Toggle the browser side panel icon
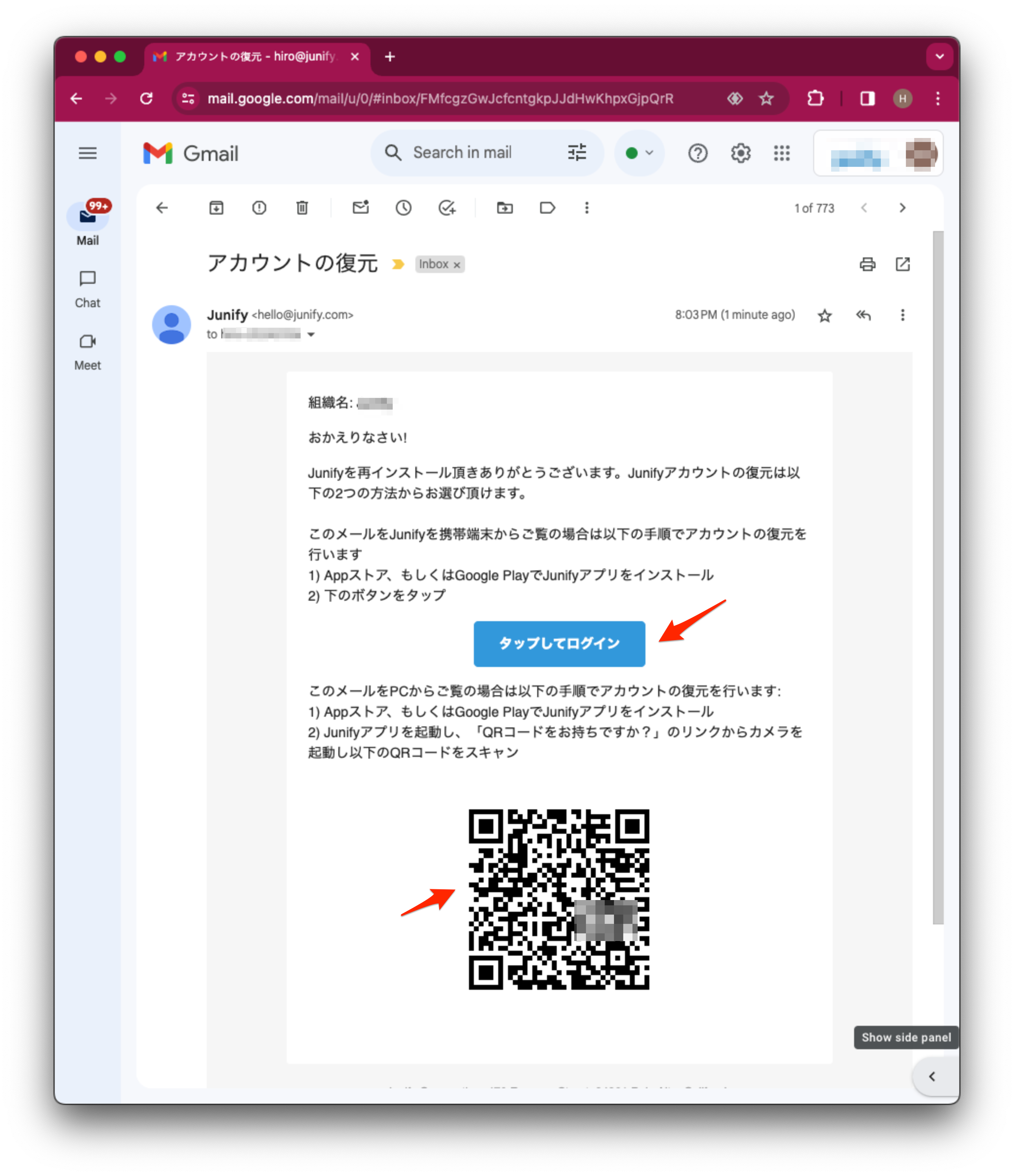 click(867, 99)
